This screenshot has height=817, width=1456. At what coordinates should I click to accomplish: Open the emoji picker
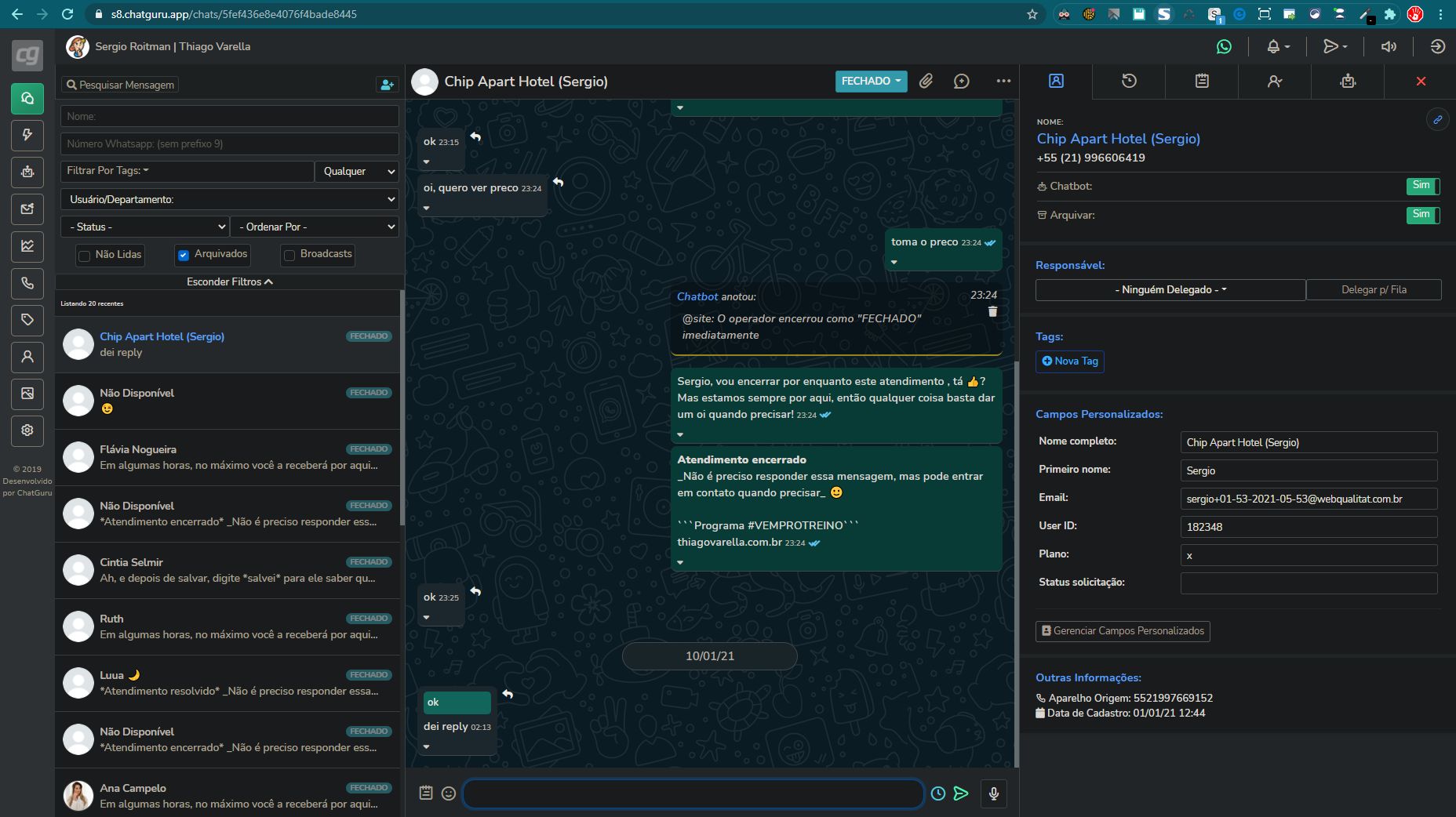click(449, 793)
